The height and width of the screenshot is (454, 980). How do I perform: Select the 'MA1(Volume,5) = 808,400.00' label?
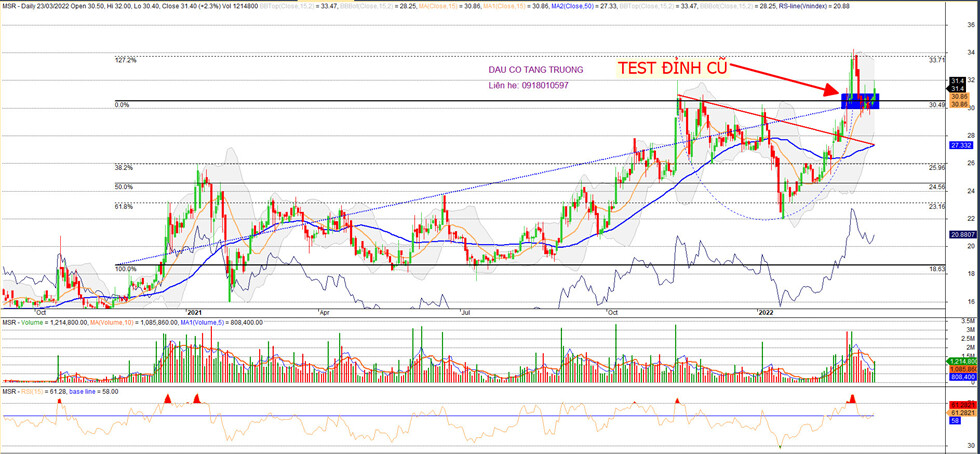click(x=221, y=323)
